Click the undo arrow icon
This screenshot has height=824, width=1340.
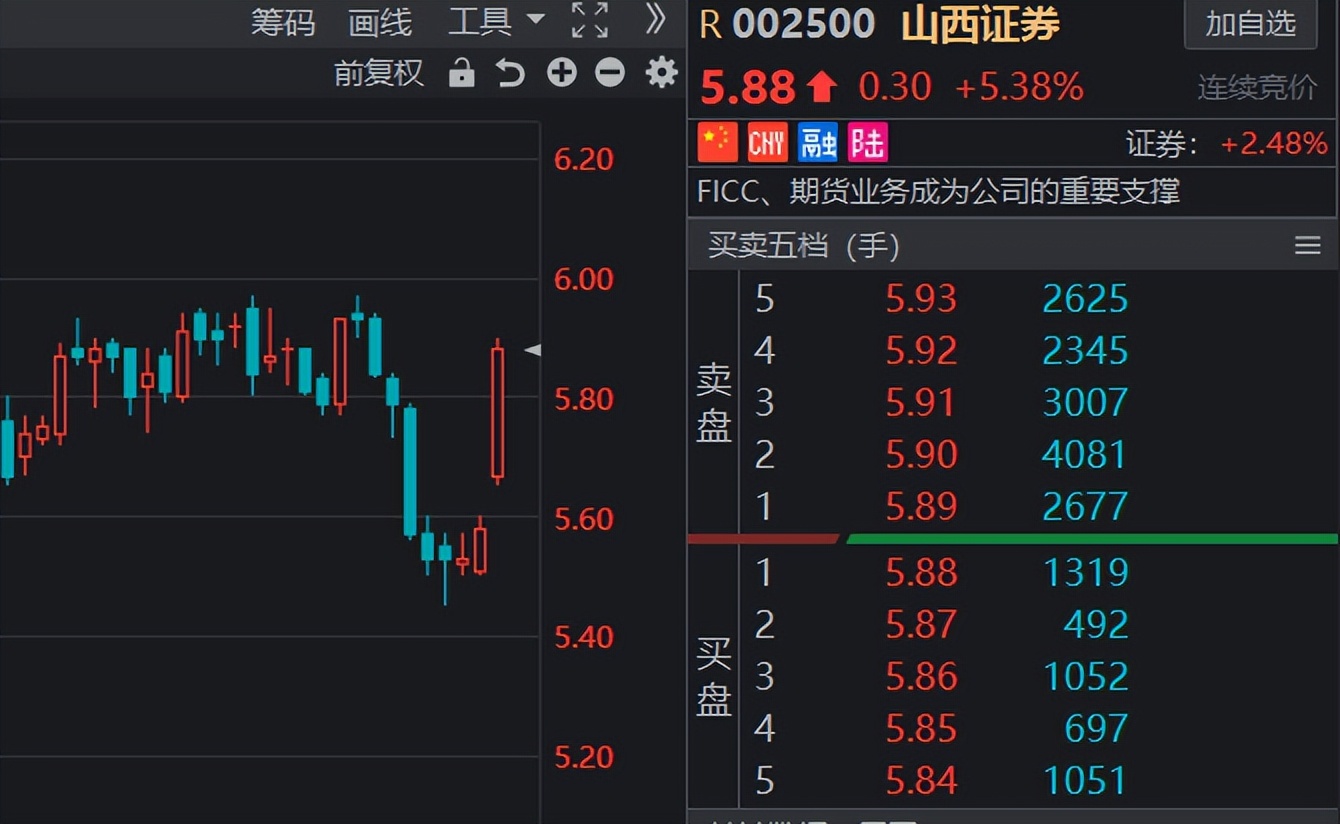point(510,72)
